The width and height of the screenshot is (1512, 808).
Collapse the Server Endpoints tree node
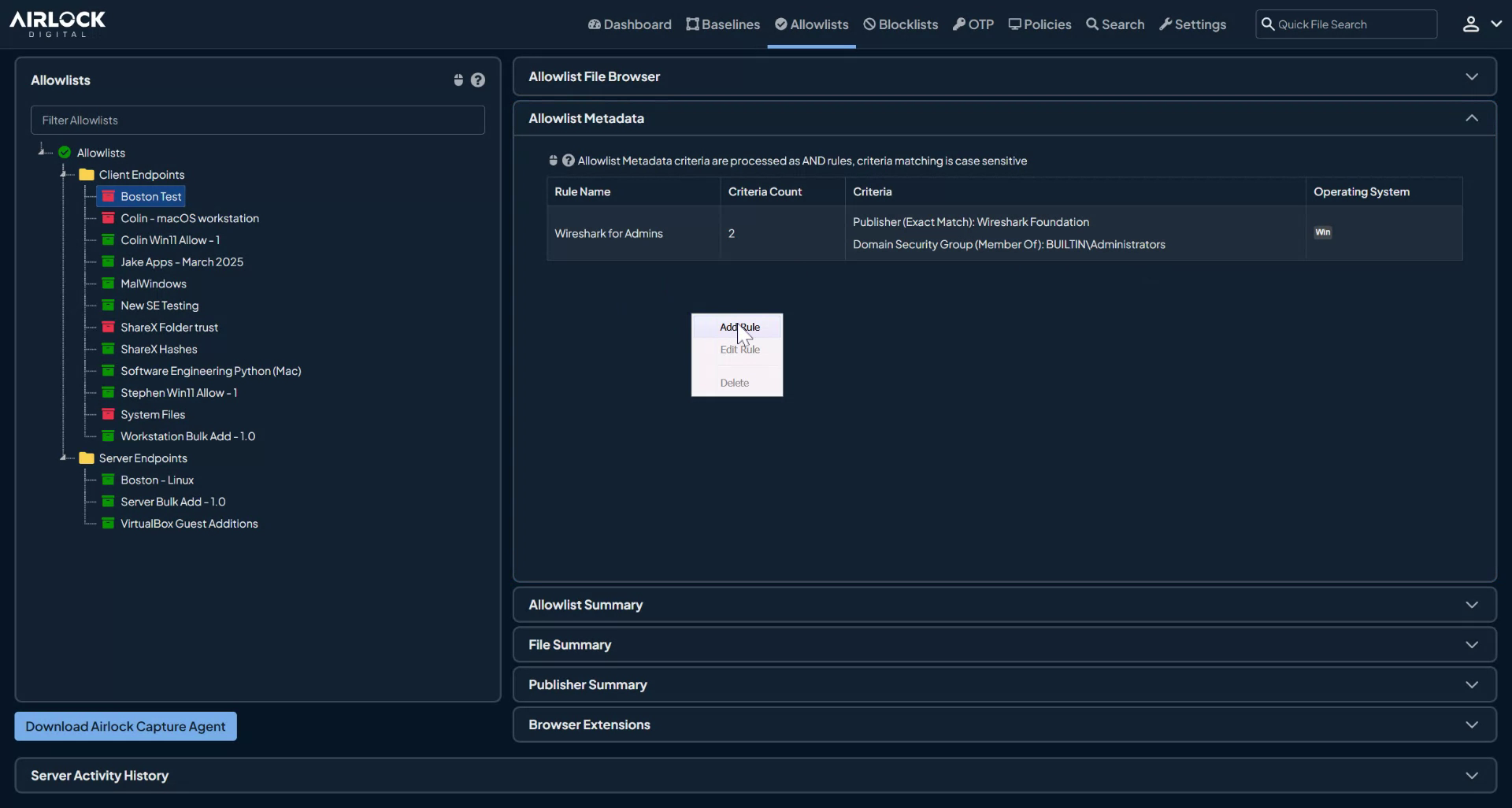click(x=65, y=458)
